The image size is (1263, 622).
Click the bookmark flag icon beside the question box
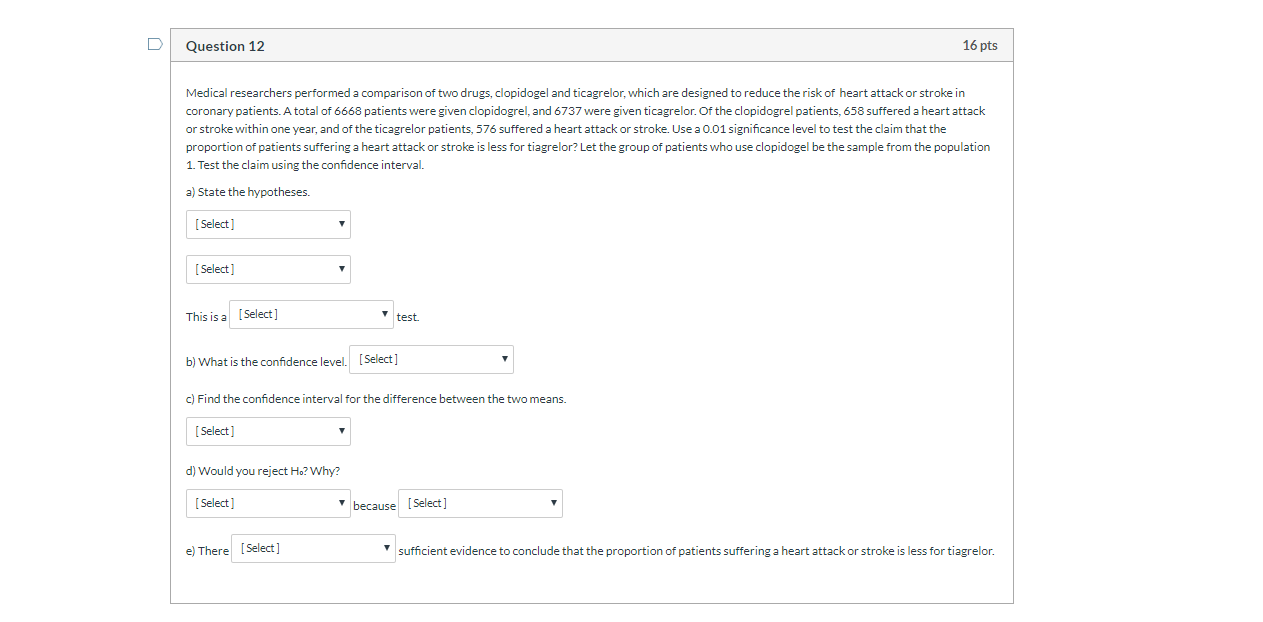click(x=154, y=42)
